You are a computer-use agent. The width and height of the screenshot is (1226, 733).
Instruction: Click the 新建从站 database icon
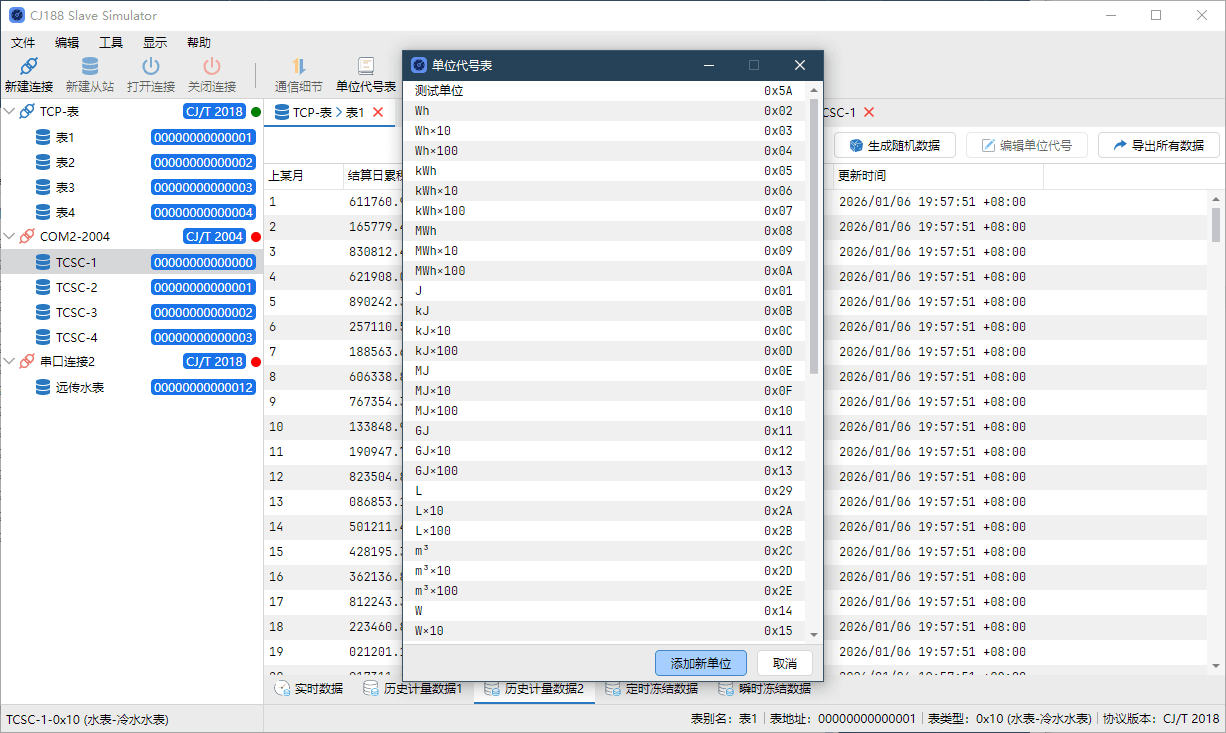click(x=90, y=67)
